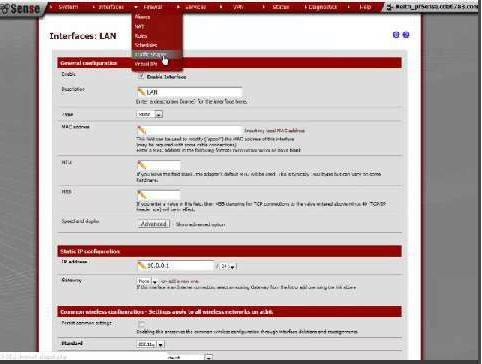
Task: Open the VPN menu
Action: click(238, 7)
